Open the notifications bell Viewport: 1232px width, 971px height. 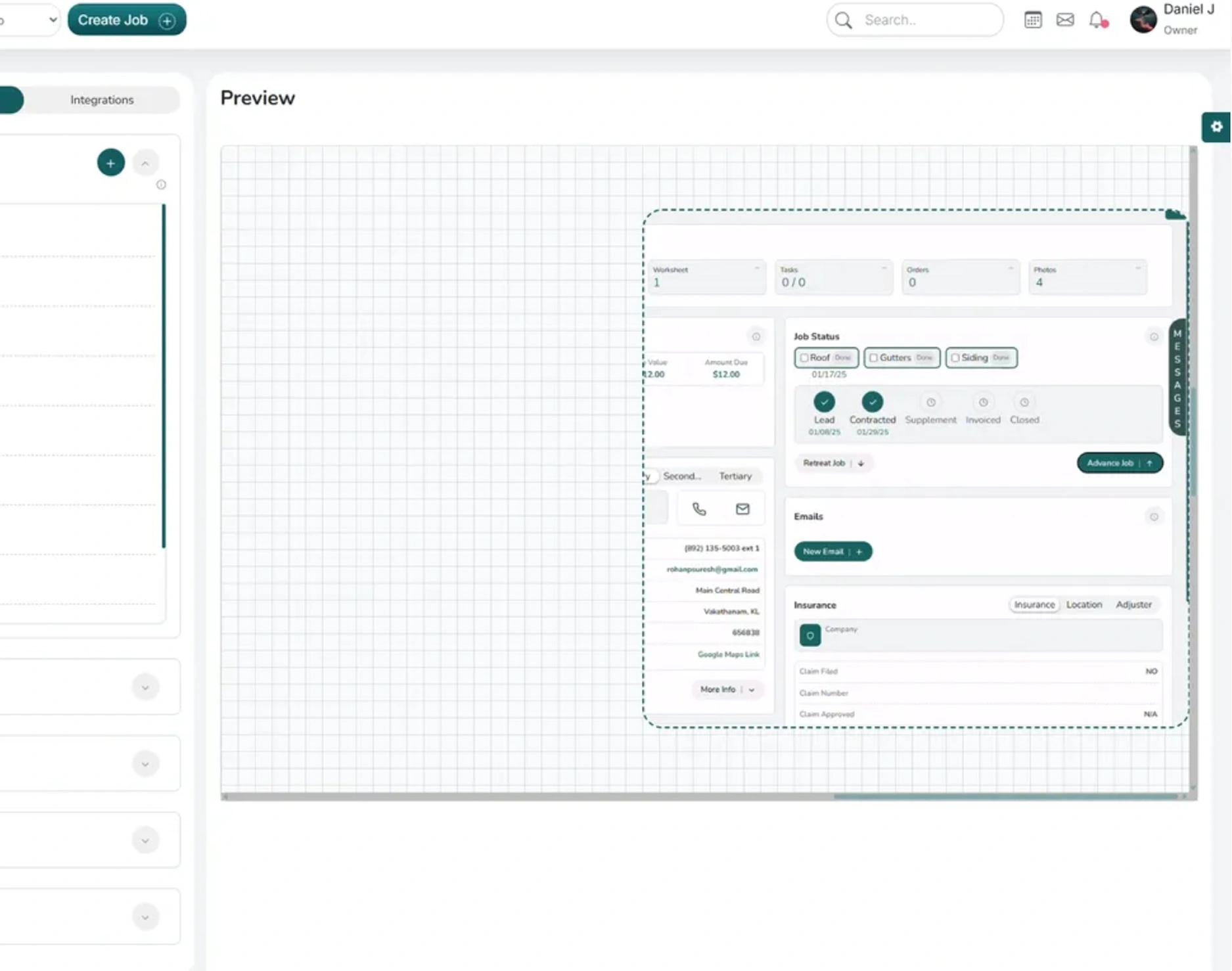[x=1097, y=20]
